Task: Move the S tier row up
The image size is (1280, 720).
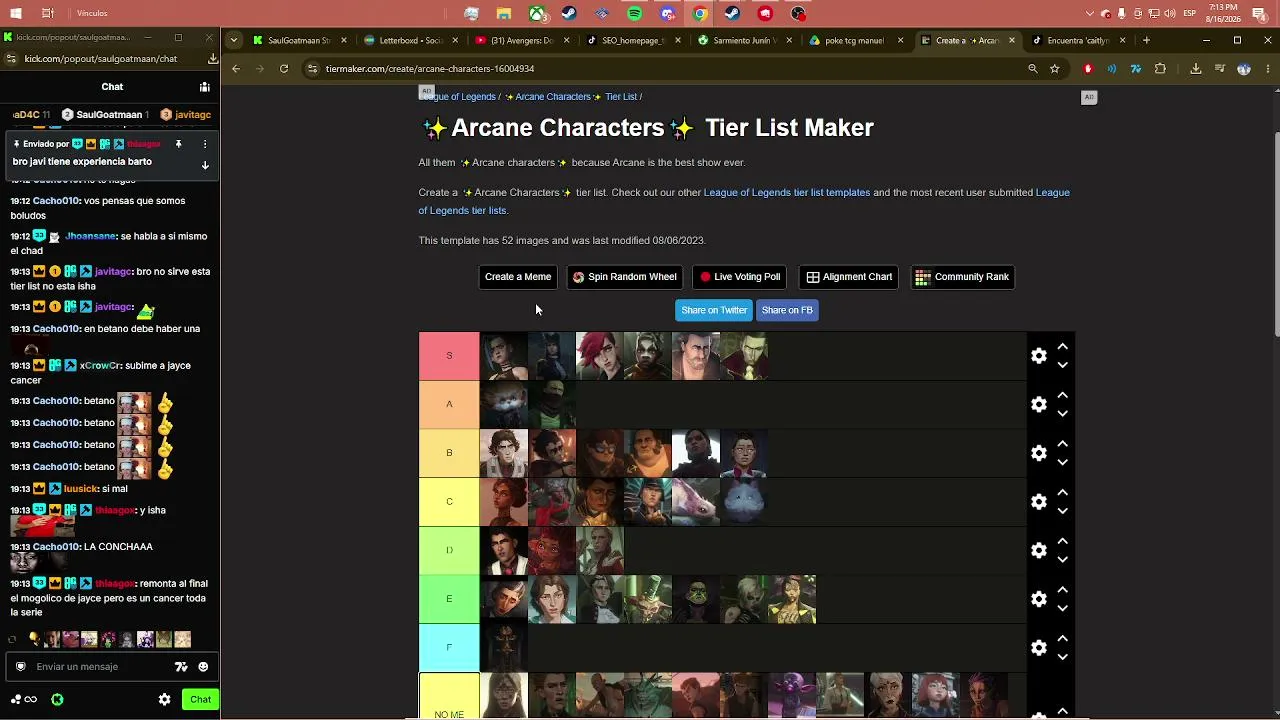Action: tap(1063, 346)
